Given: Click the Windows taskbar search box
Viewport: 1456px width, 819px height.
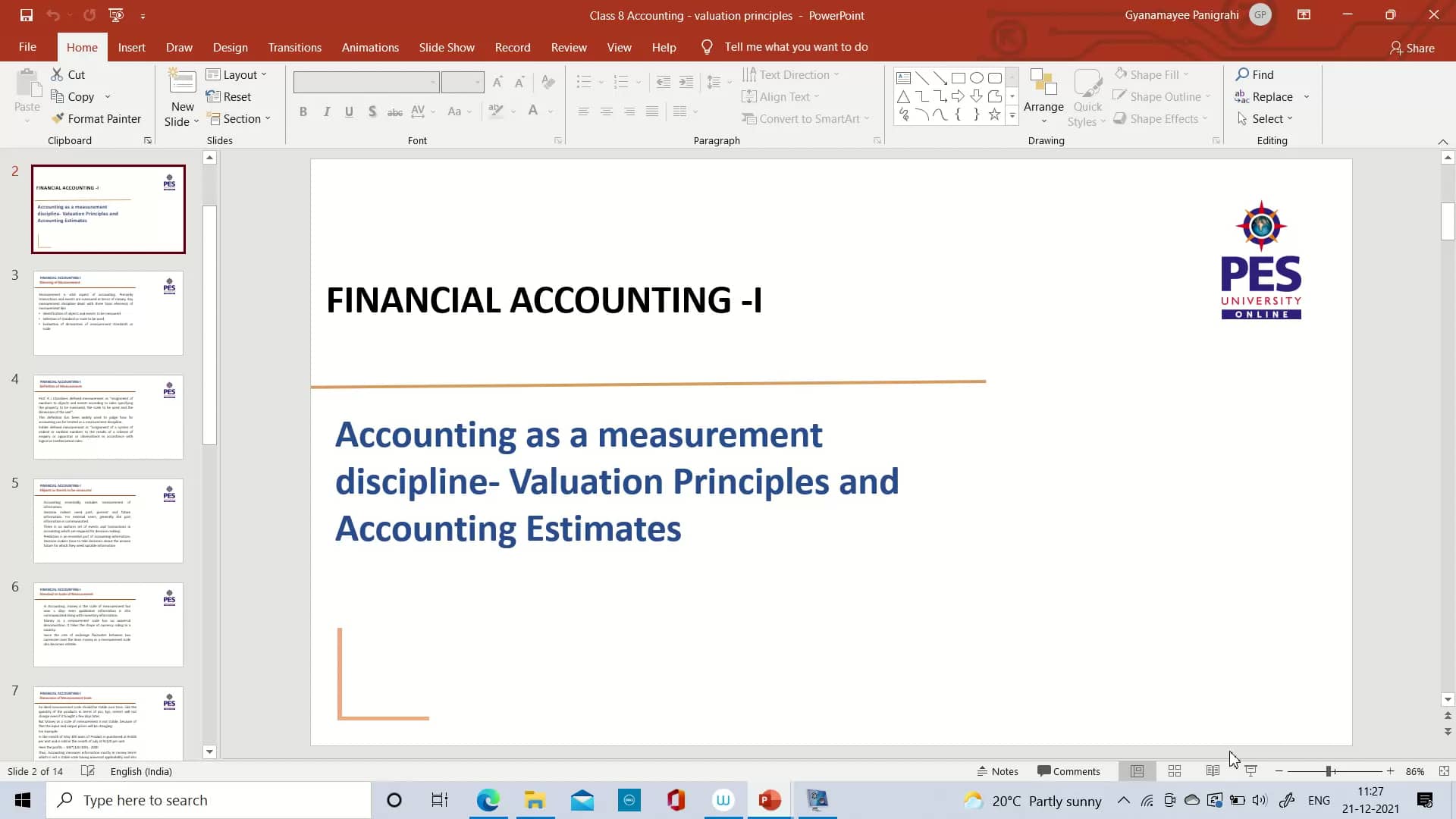Looking at the screenshot, I should click(x=209, y=800).
